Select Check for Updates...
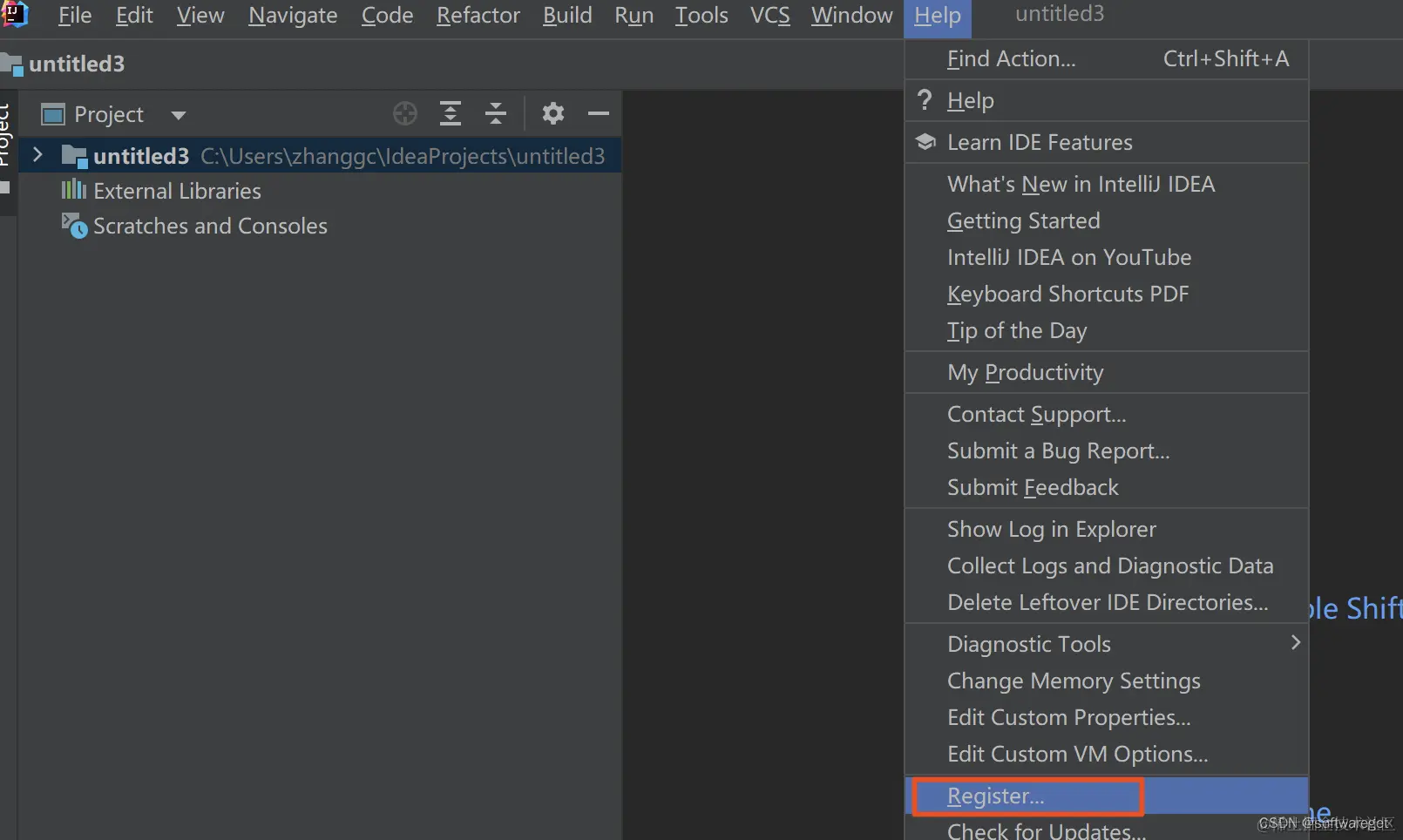The image size is (1403, 840). (1107, 830)
